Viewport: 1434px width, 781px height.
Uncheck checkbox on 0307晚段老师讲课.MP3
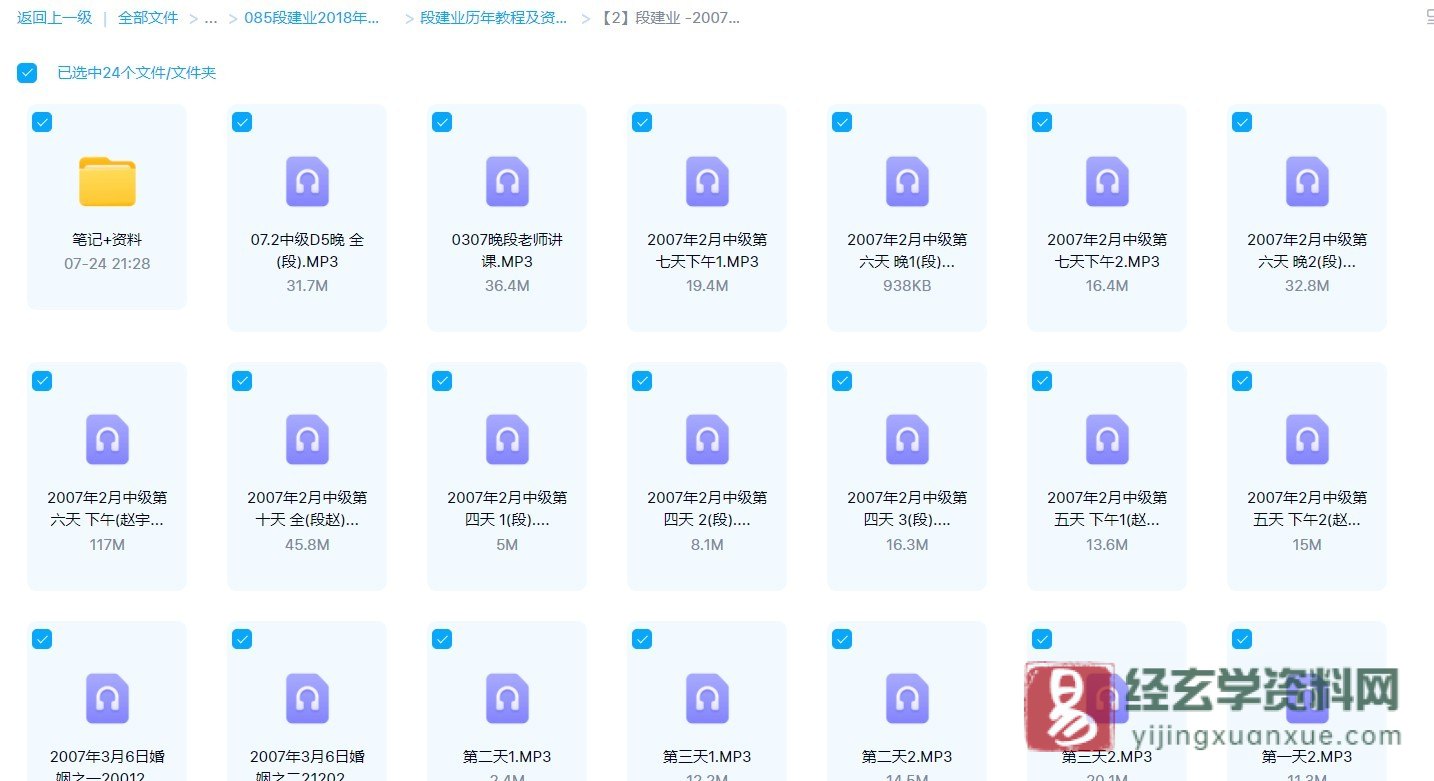[442, 122]
